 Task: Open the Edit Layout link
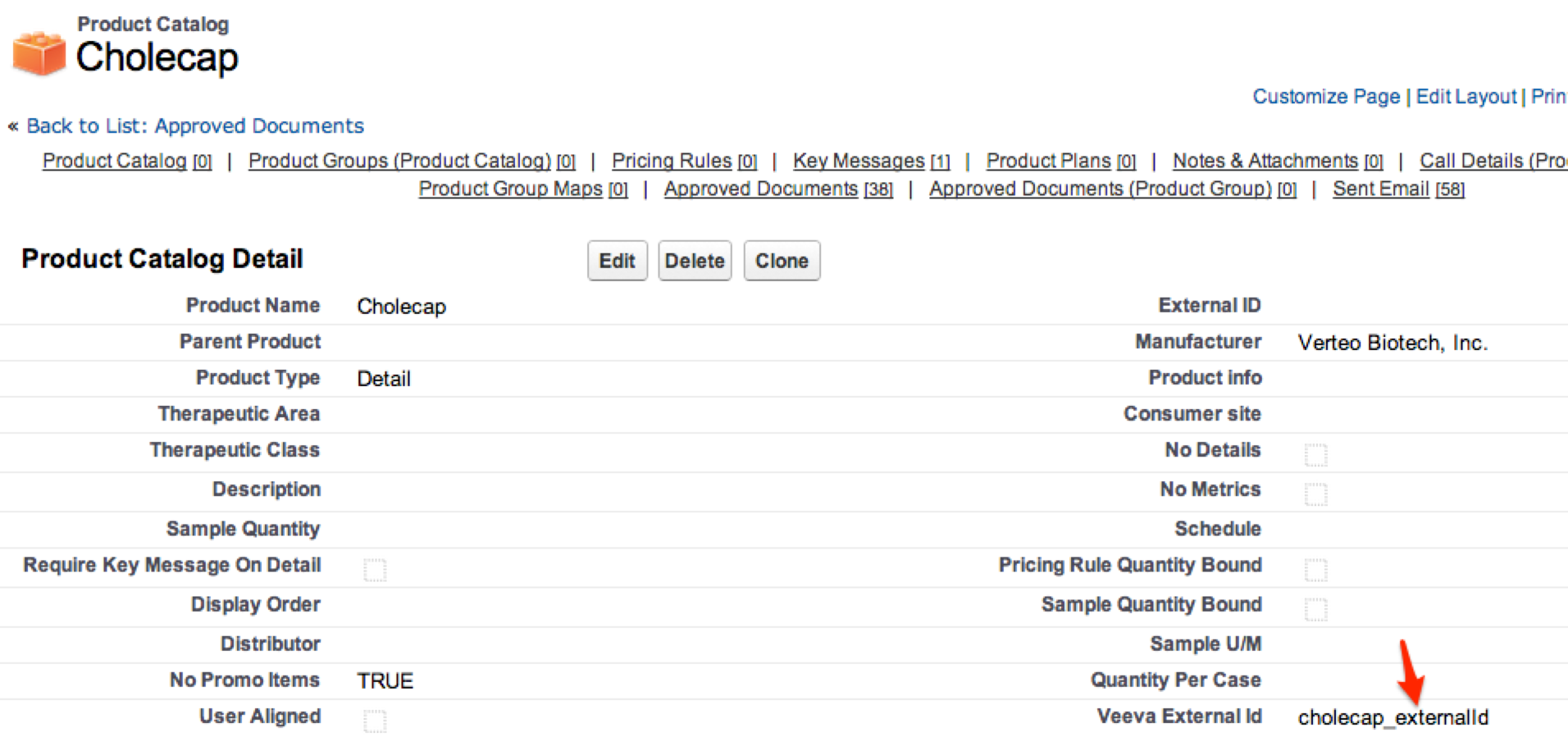pyautogui.click(x=1465, y=97)
